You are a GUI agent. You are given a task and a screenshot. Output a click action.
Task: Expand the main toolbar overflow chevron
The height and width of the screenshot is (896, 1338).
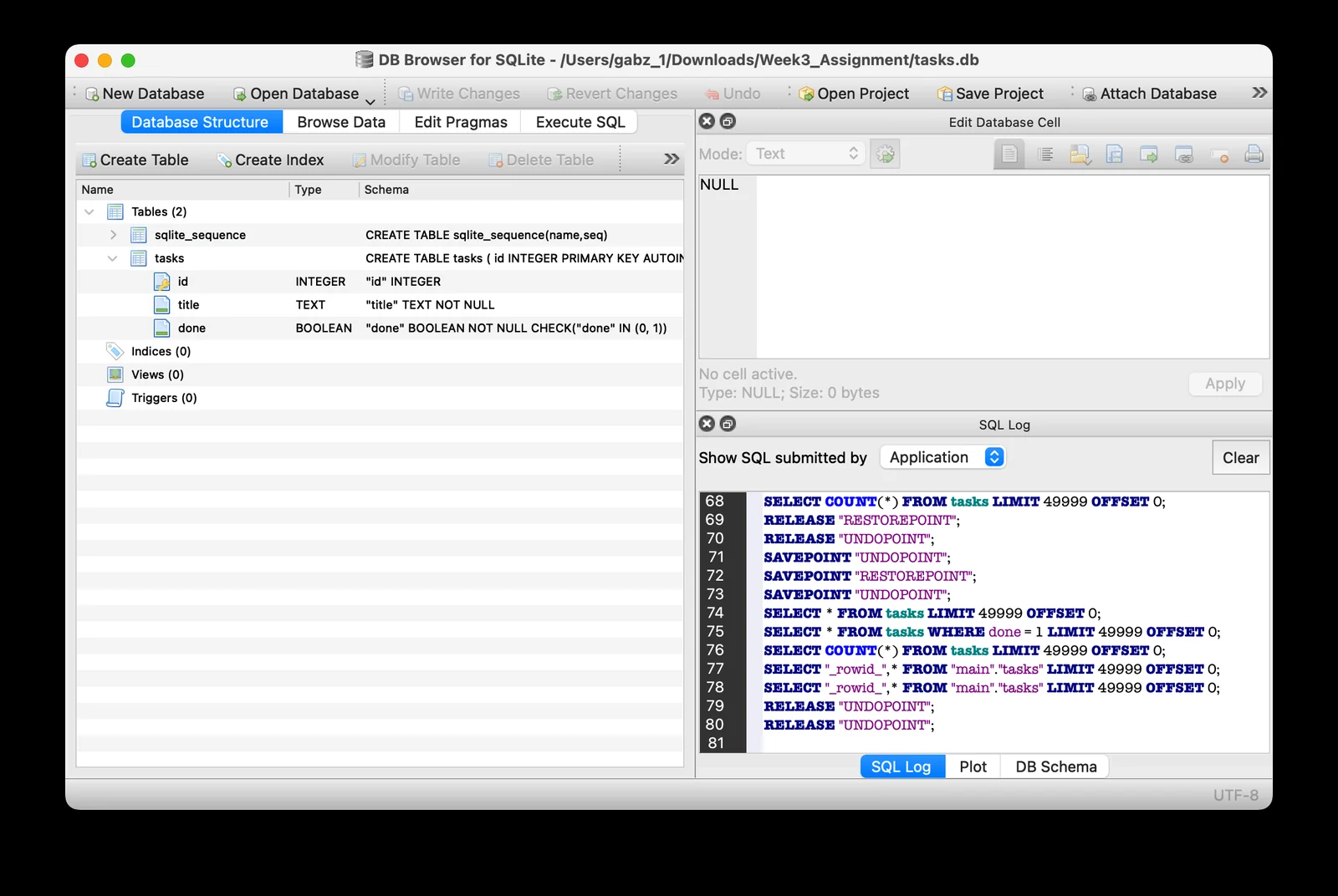tap(1259, 93)
